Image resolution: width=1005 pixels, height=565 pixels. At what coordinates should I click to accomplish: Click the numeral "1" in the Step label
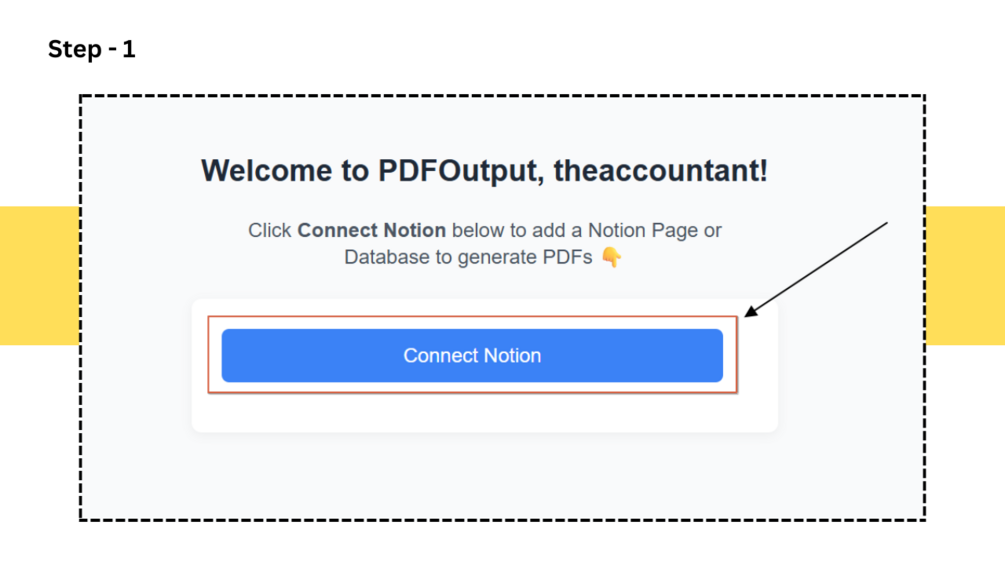tap(129, 49)
